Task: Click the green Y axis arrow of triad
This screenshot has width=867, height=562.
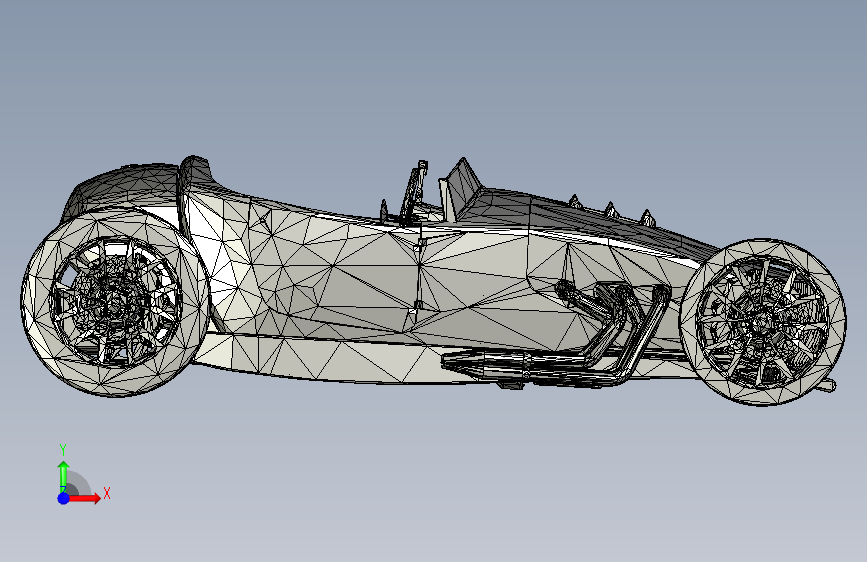Action: (63, 475)
